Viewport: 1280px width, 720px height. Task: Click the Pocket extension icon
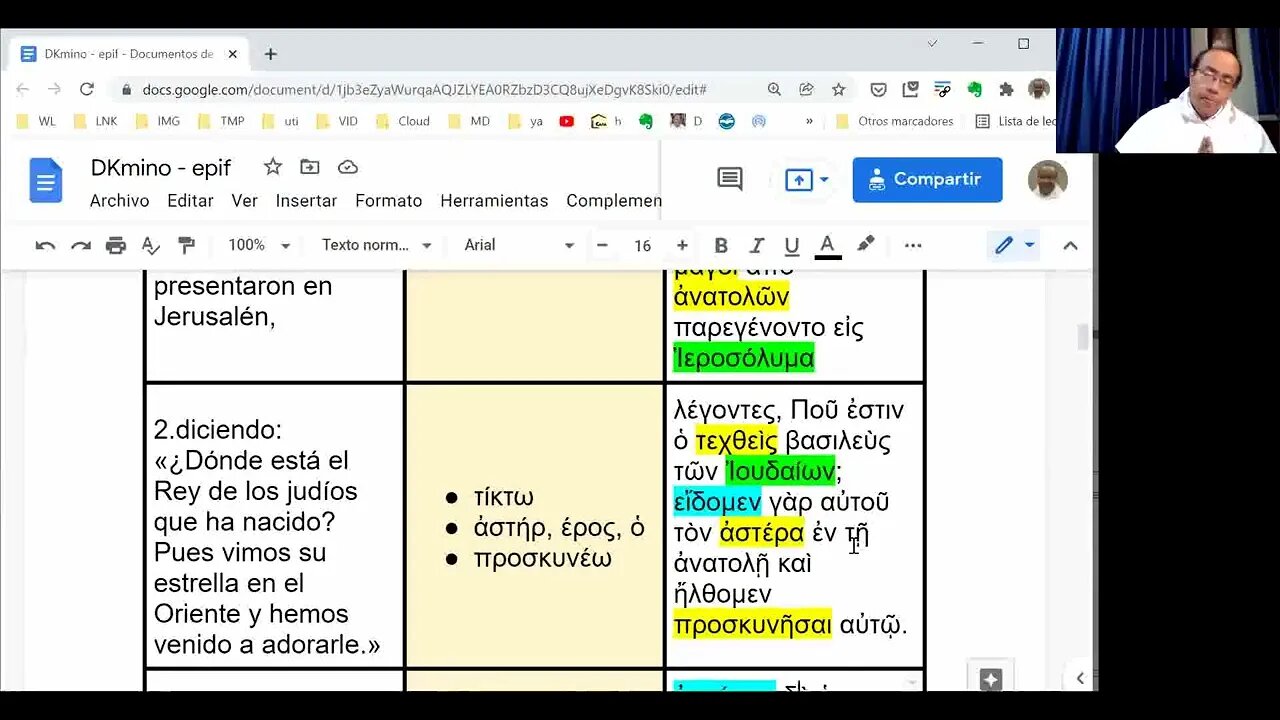878,89
